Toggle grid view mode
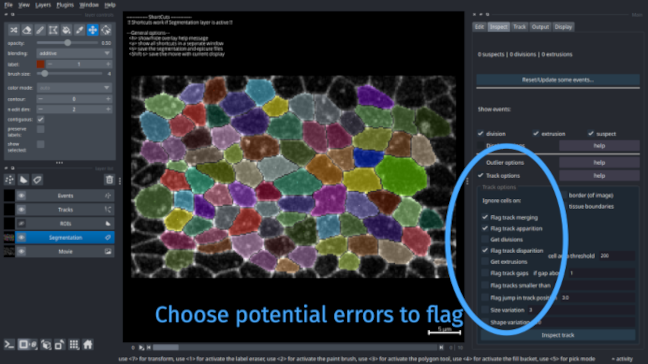Image resolution: width=648 pixels, height=364 pixels. (x=74, y=344)
